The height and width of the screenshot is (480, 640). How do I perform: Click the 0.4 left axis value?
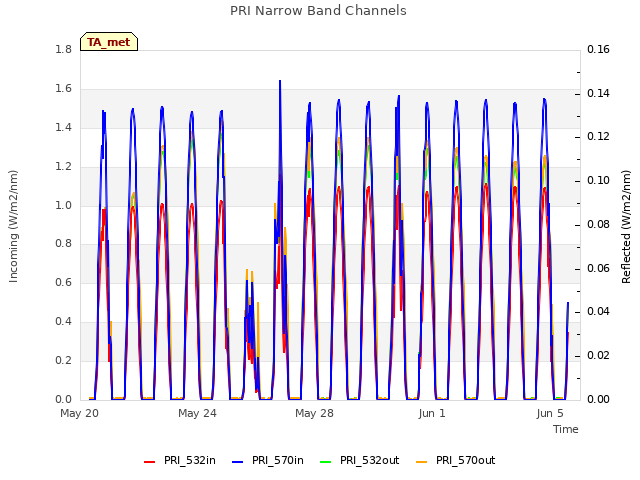coord(63,322)
